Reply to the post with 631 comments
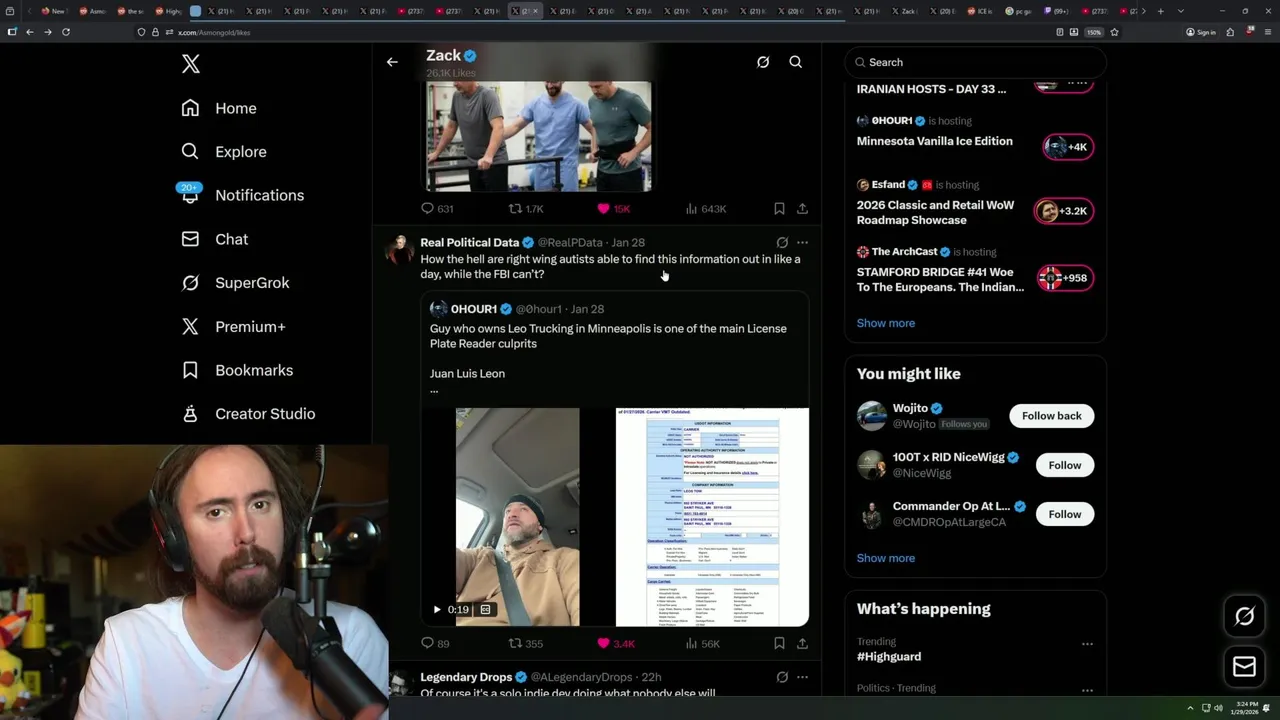 pyautogui.click(x=437, y=208)
